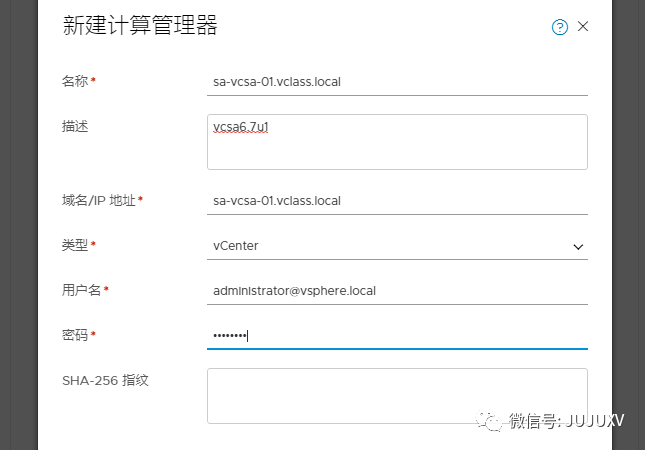Click the WeChat logo watermark icon
Screen dimensions: 645x450
click(489, 421)
